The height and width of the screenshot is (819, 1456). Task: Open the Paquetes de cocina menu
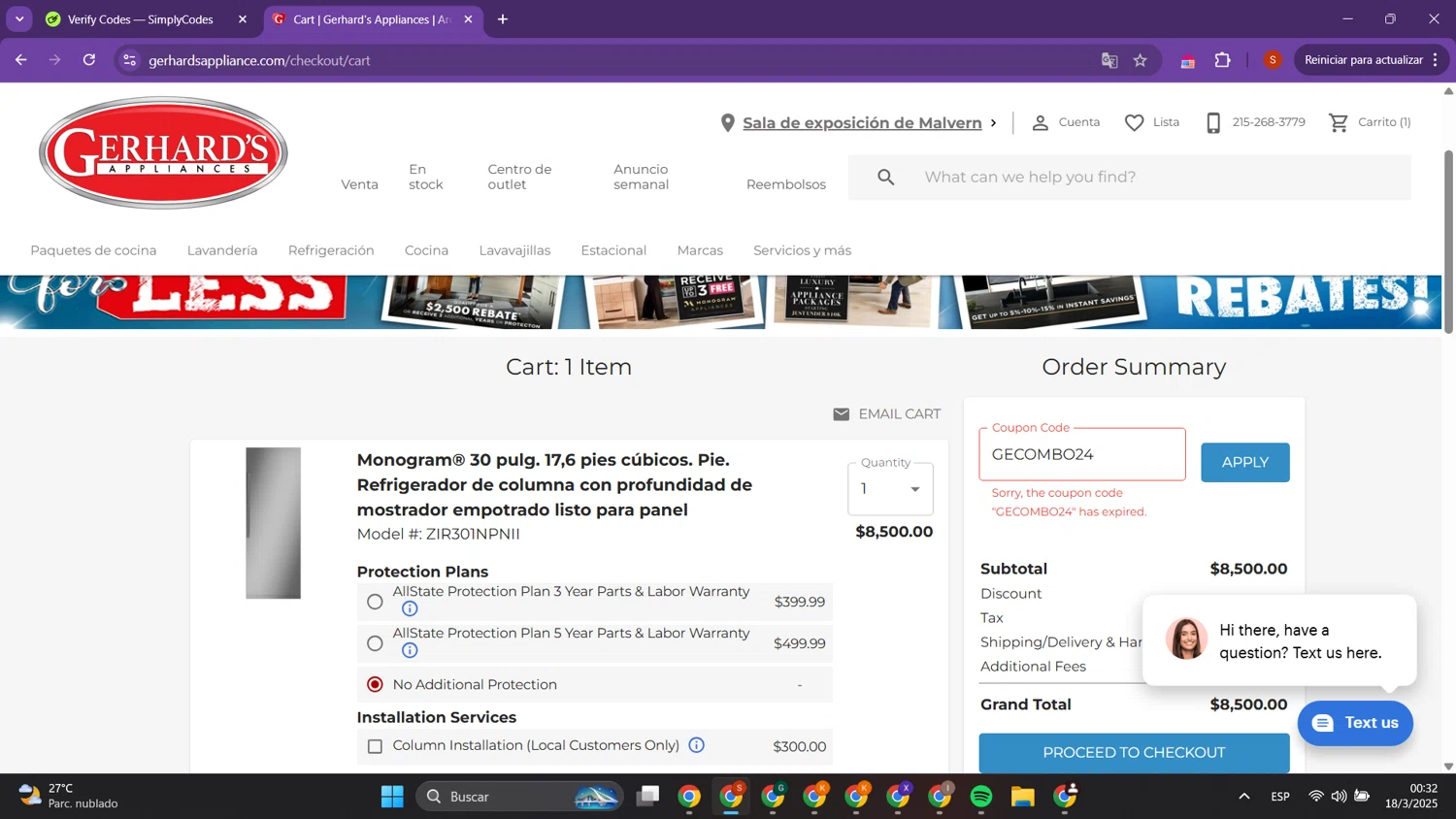pyautogui.click(x=93, y=250)
